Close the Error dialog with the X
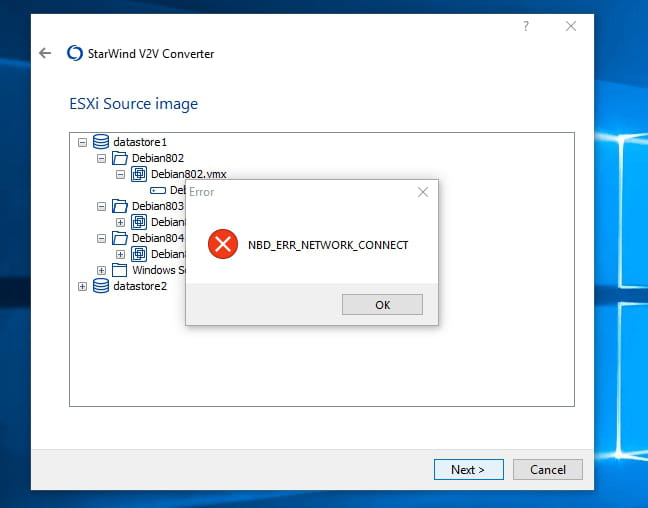648x508 pixels. pyautogui.click(x=423, y=192)
